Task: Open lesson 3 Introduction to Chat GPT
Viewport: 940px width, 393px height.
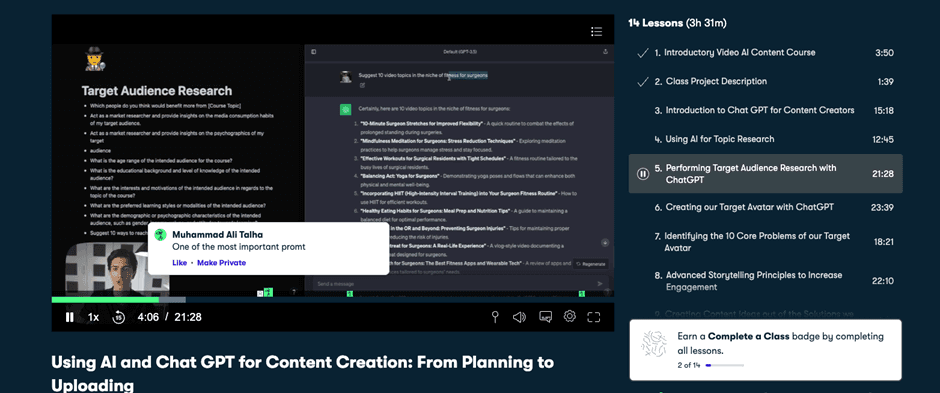Action: coord(766,110)
